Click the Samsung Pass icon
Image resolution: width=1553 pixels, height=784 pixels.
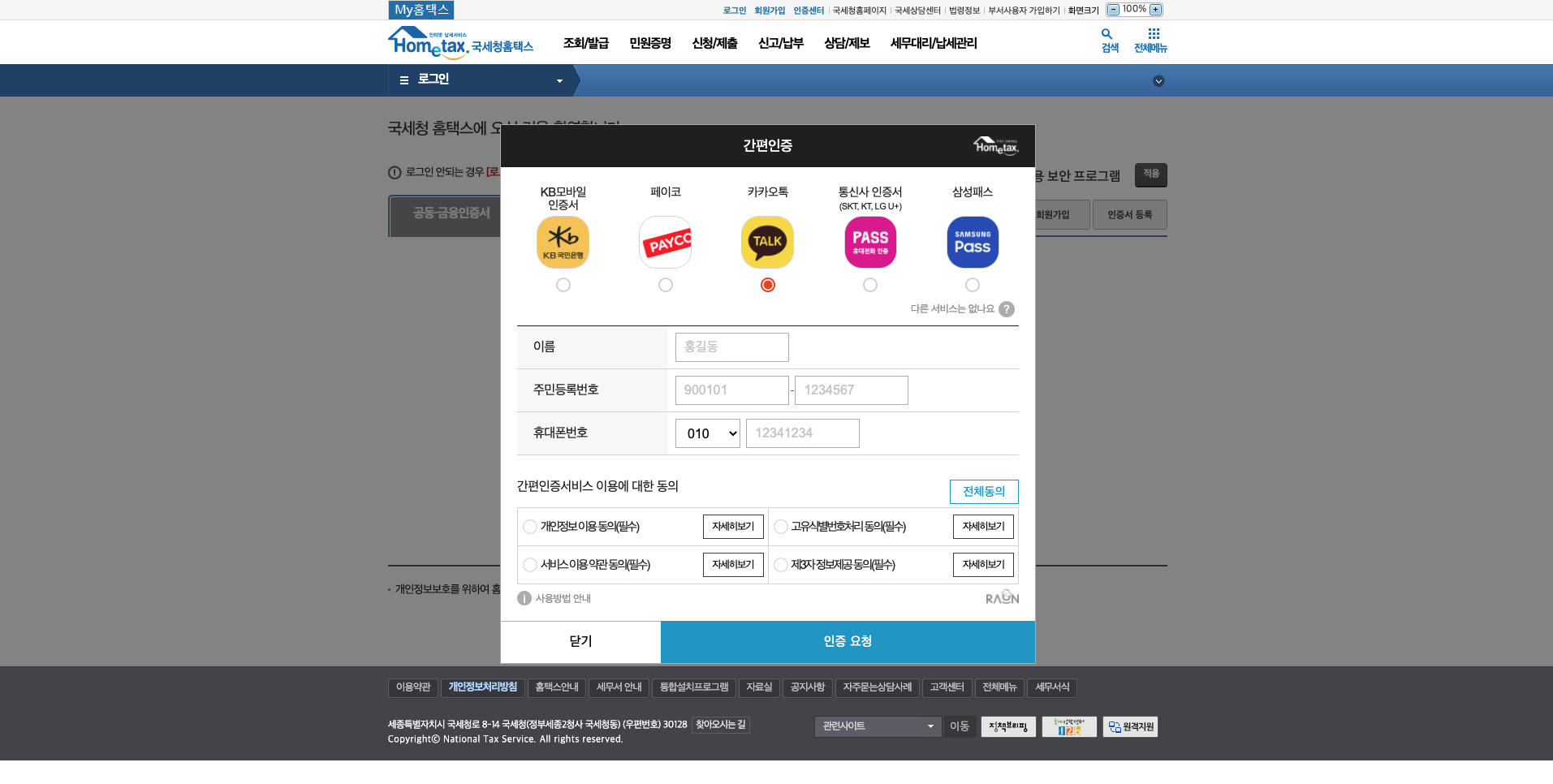coord(973,242)
